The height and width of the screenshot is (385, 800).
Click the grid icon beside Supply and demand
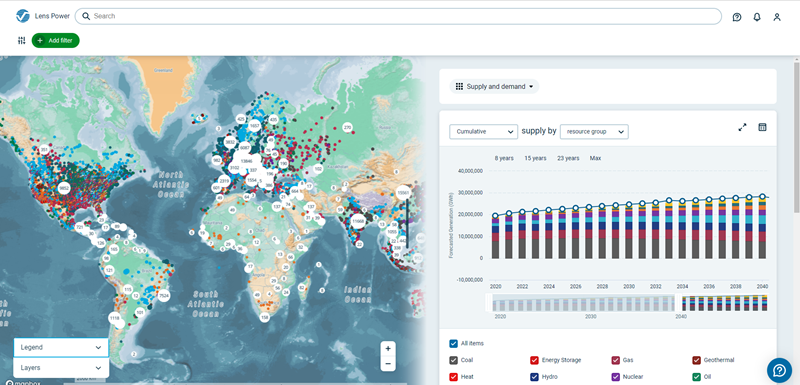pos(459,87)
